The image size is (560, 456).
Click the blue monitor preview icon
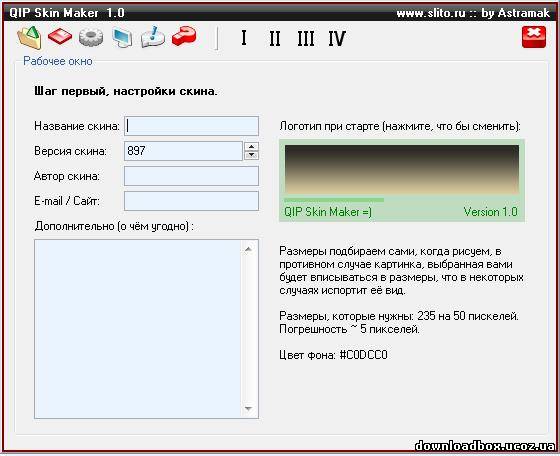(x=122, y=37)
